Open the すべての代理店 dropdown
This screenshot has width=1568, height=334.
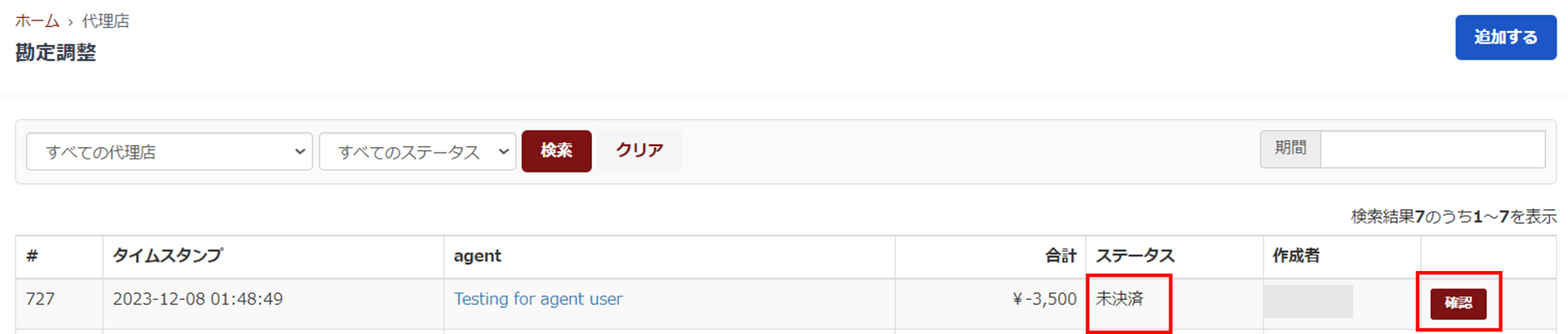pos(169,152)
